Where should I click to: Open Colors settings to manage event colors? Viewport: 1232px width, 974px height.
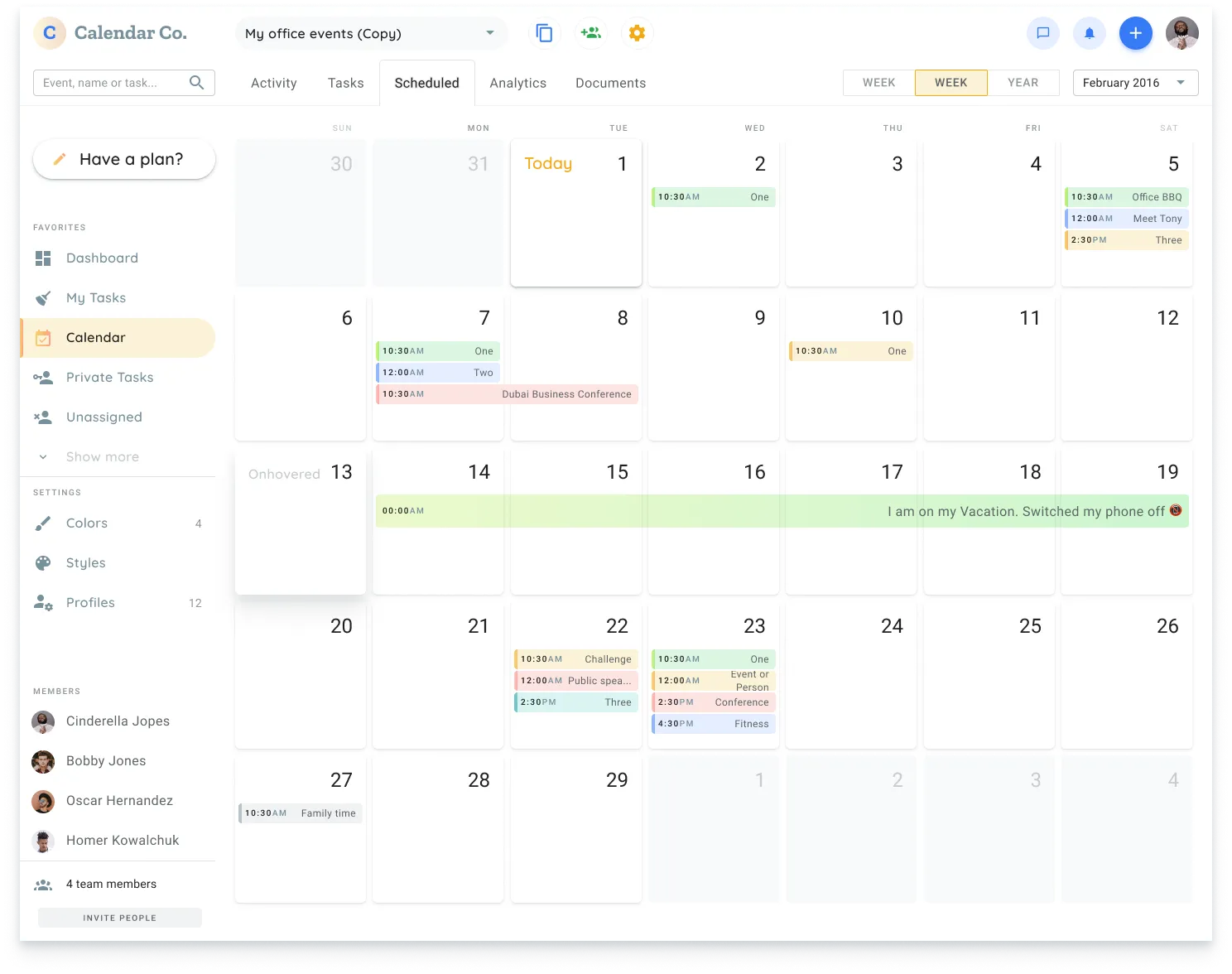(86, 523)
